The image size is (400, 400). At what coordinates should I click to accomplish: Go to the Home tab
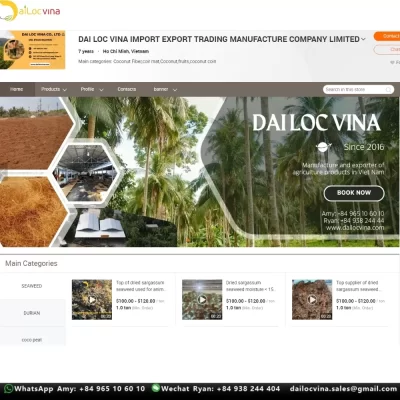pyautogui.click(x=17, y=89)
